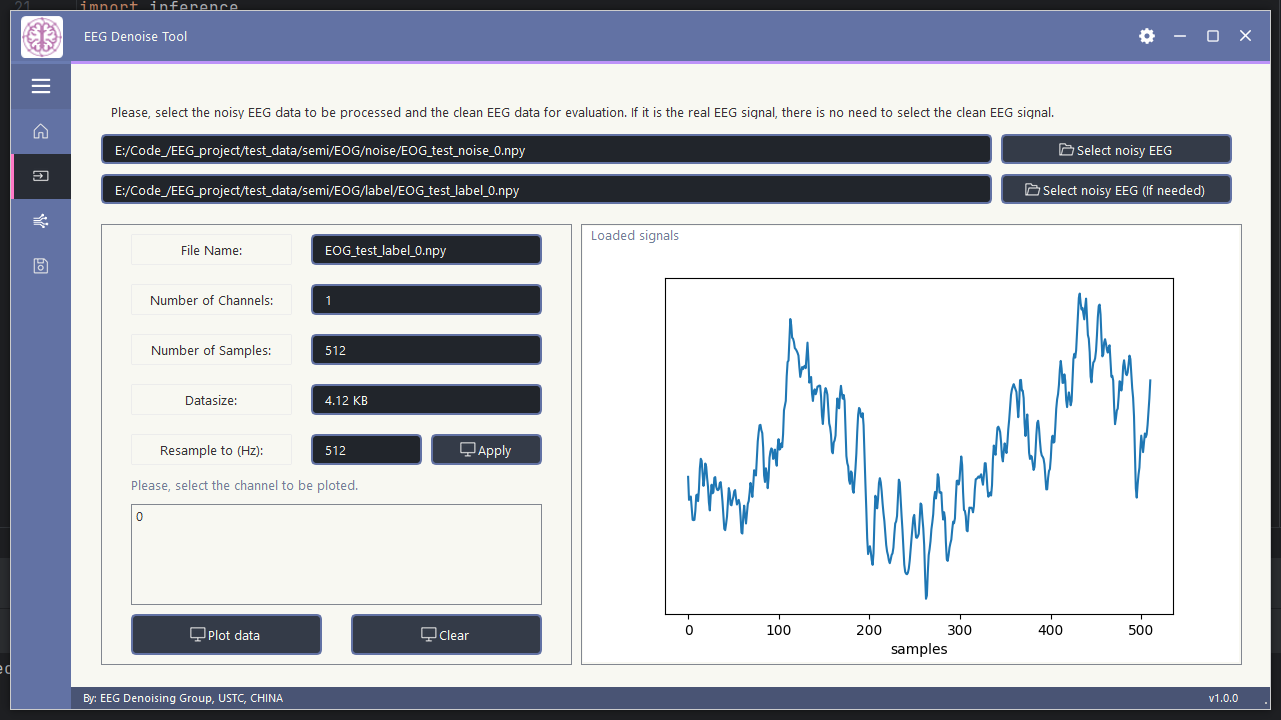The width and height of the screenshot is (1281, 720).
Task: Edit the Resample to (Hz) value field
Action: tap(366, 450)
